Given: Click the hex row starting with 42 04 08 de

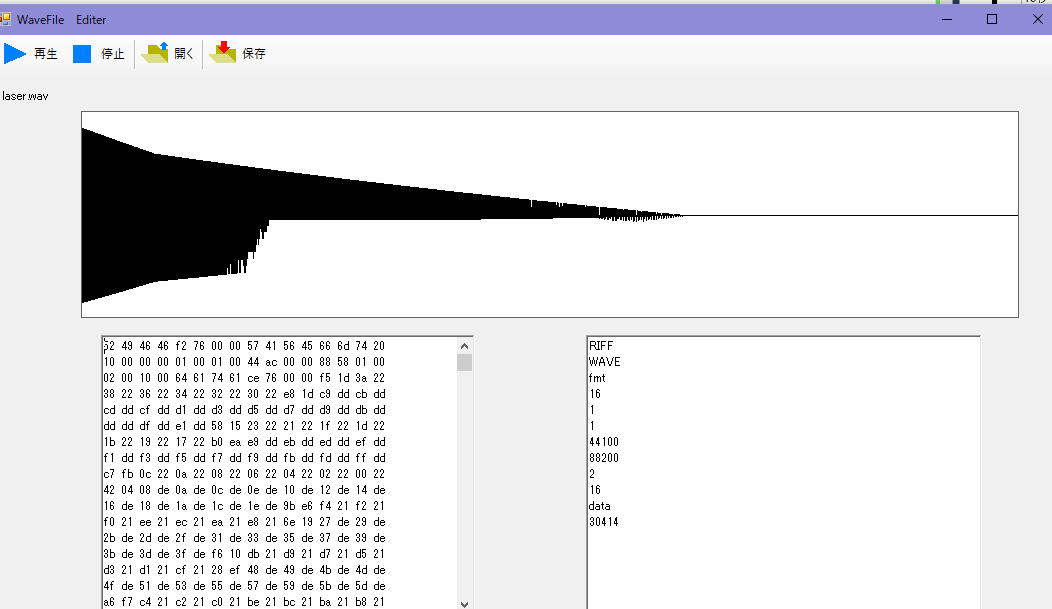Looking at the screenshot, I should (x=244, y=490).
